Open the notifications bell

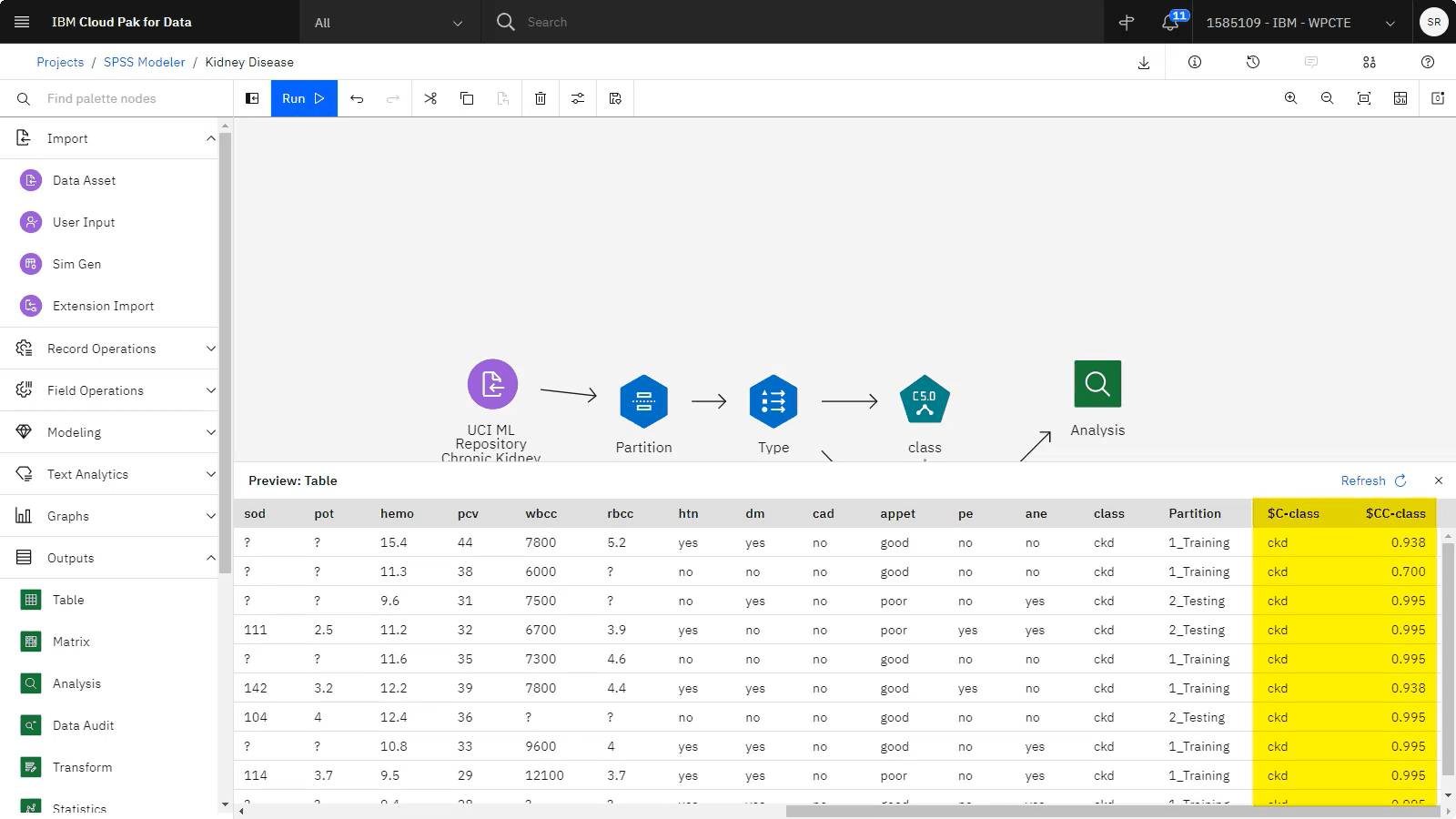coord(1170,23)
